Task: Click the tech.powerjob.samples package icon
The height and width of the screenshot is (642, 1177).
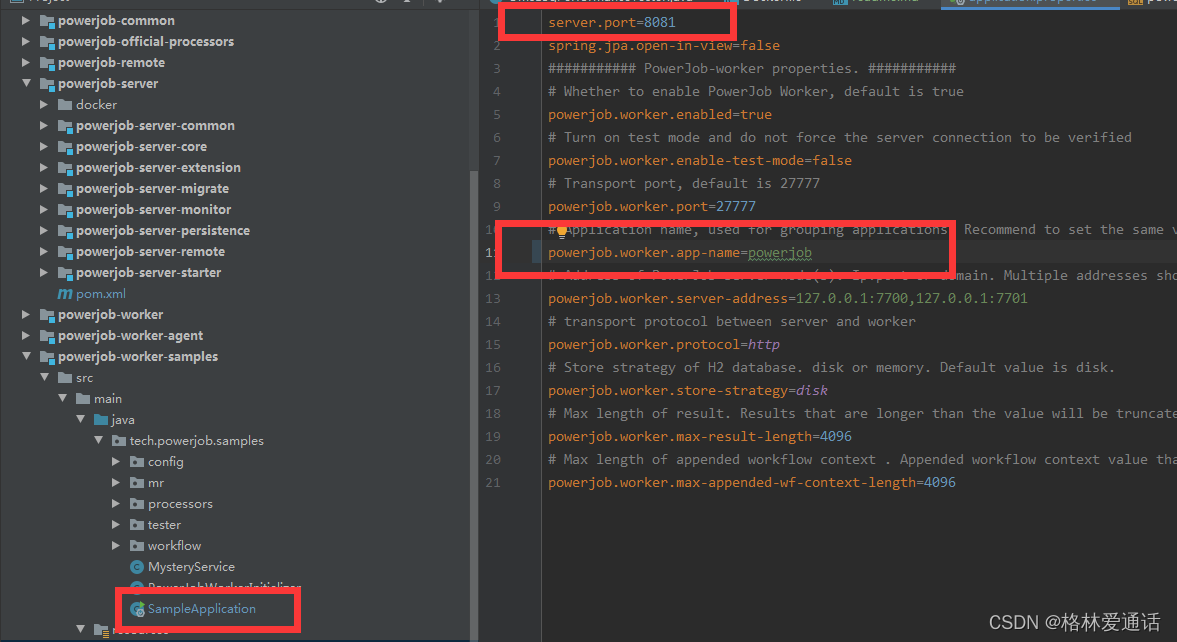Action: (x=119, y=441)
